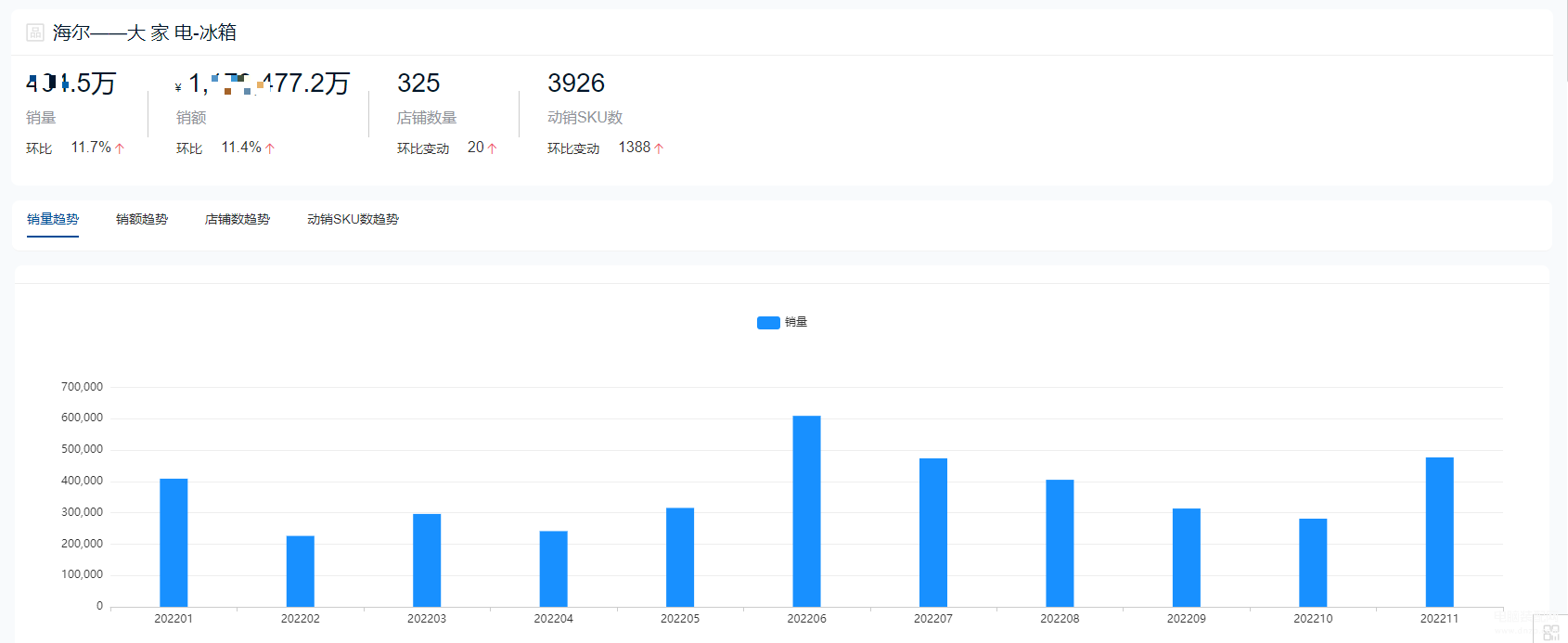Click the 11.7% change value
This screenshot has height=643, width=1568.
coord(91,148)
